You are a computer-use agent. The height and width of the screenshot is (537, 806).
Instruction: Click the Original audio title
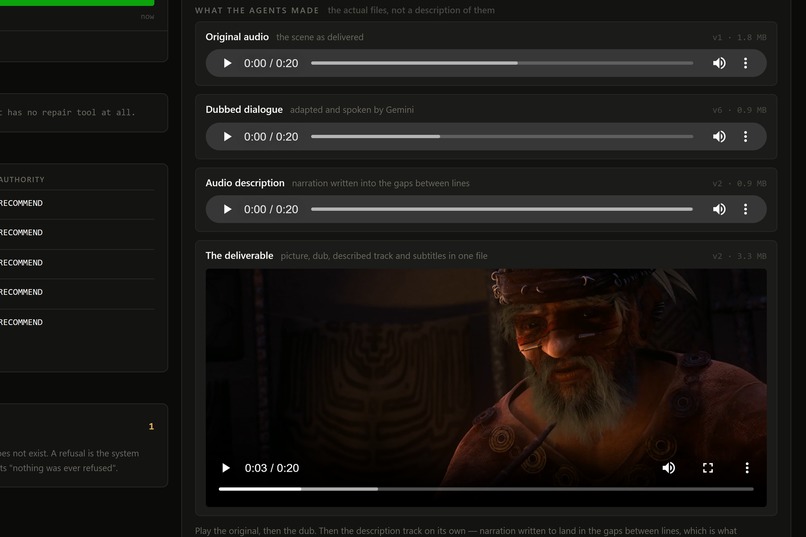(237, 37)
